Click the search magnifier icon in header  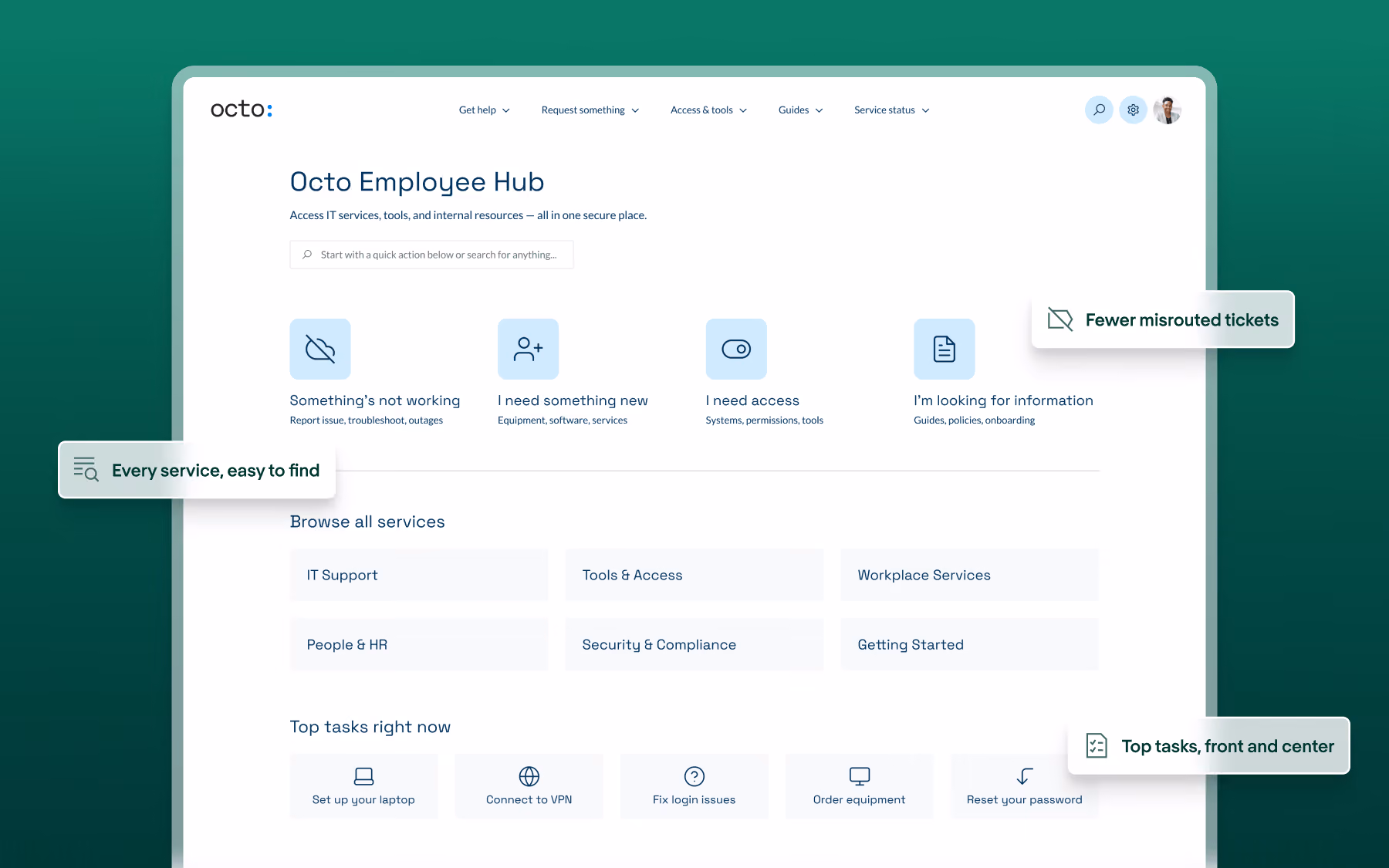(1099, 110)
